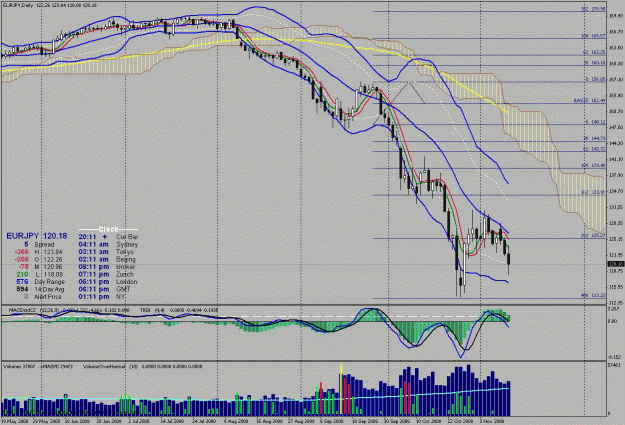Select the 14 Day Avg 594 entry
625x425 pixels.
(40, 289)
